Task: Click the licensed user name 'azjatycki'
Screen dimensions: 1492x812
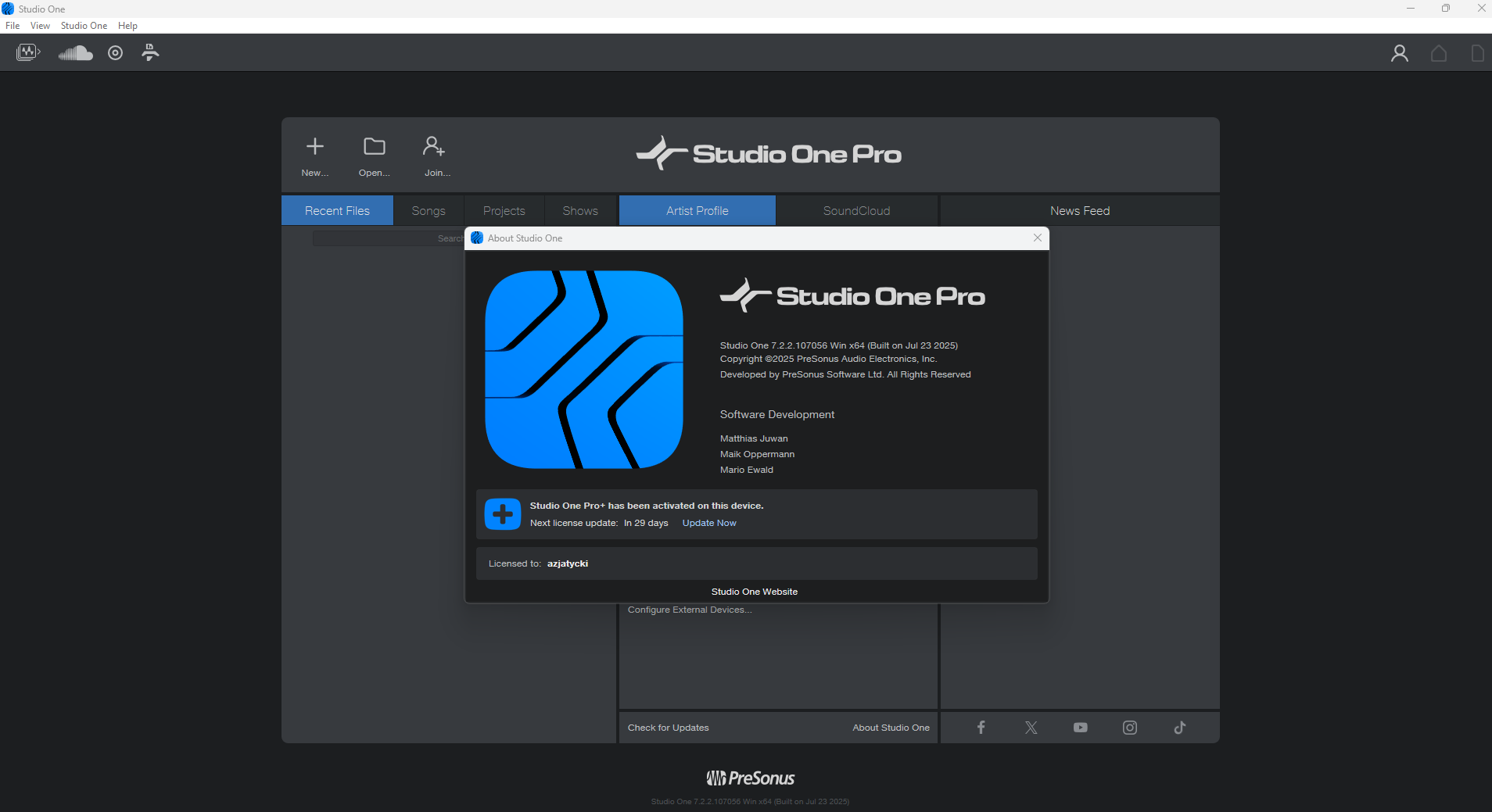Action: coord(568,563)
